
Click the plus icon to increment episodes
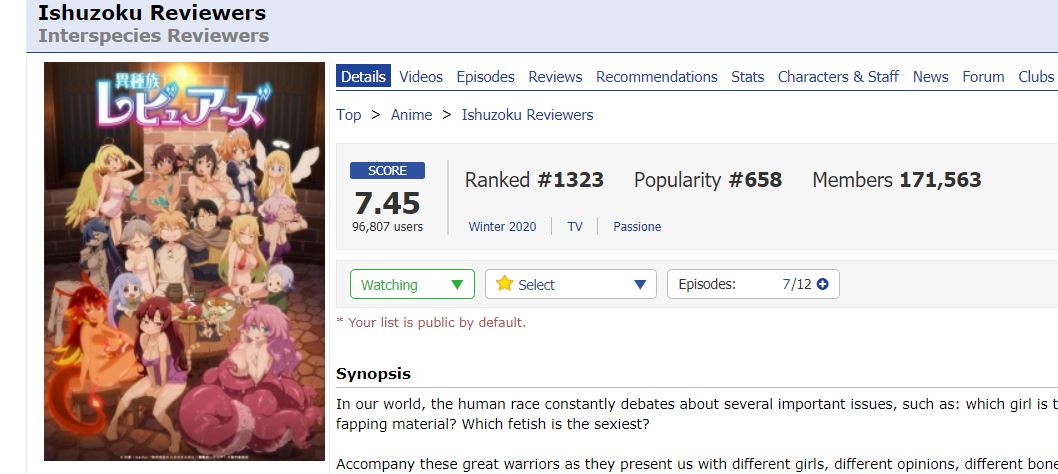coord(822,284)
